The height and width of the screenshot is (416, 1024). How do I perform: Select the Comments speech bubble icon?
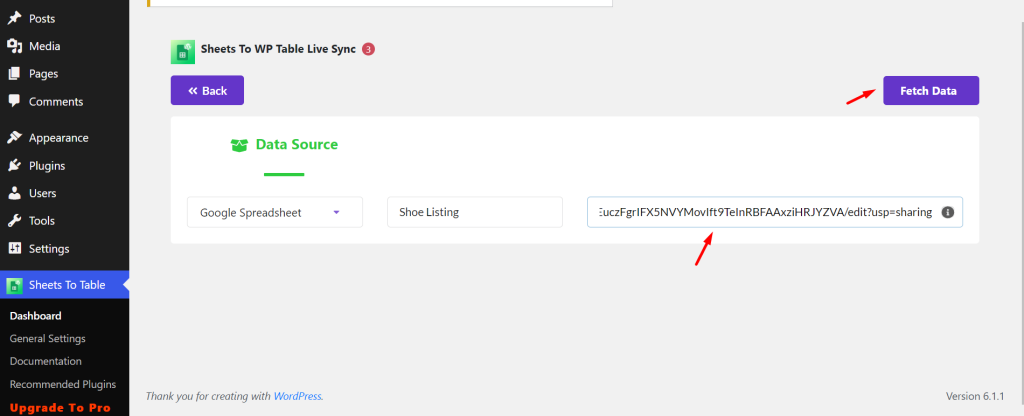coord(14,101)
